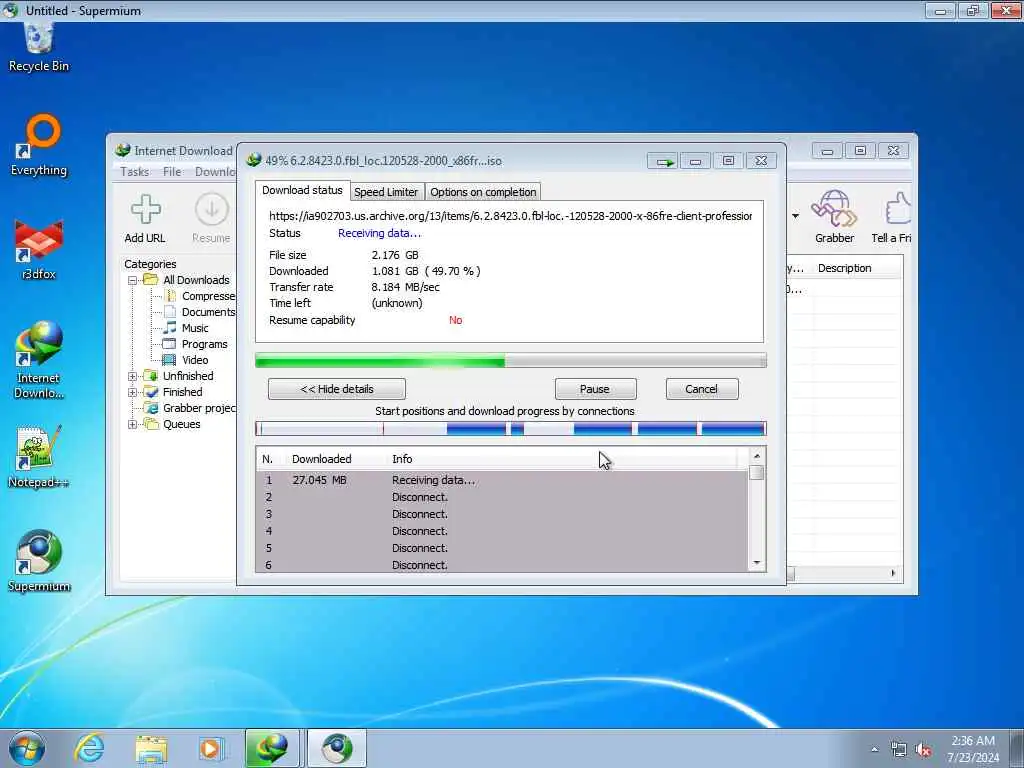Open the Downloads menu in IDM
Screen dimensions: 1024x768
(x=216, y=172)
